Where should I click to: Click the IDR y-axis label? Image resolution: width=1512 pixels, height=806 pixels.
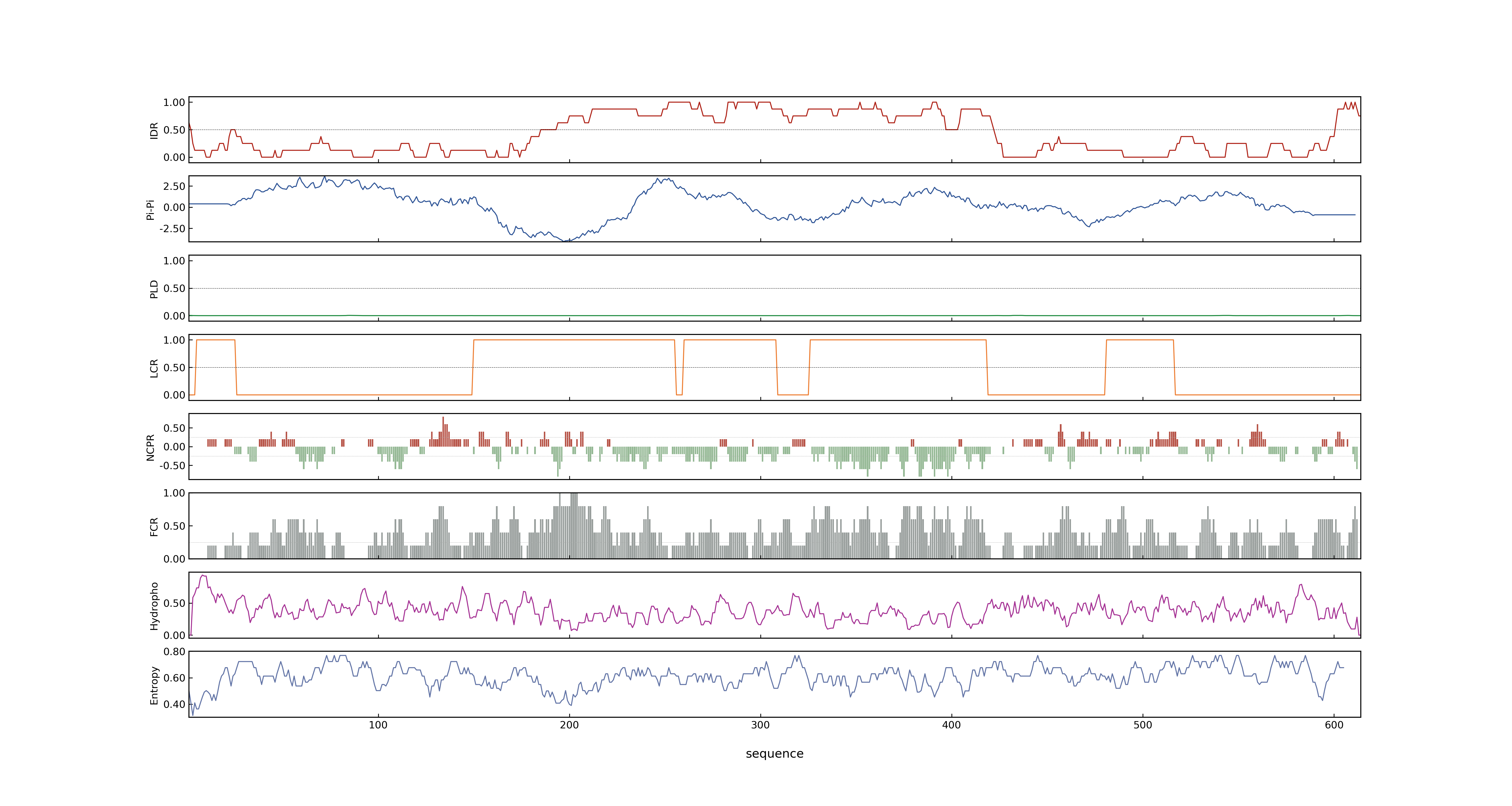(x=154, y=130)
